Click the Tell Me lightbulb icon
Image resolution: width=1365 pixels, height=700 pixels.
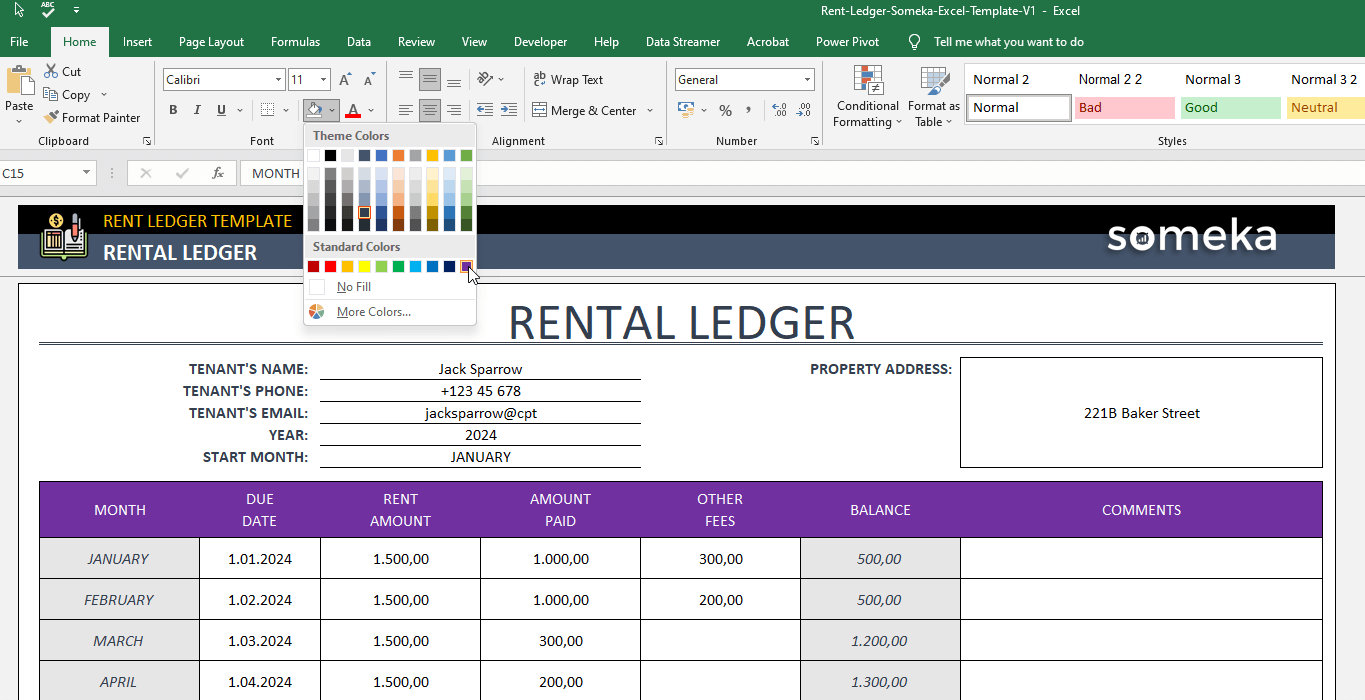pyautogui.click(x=914, y=42)
